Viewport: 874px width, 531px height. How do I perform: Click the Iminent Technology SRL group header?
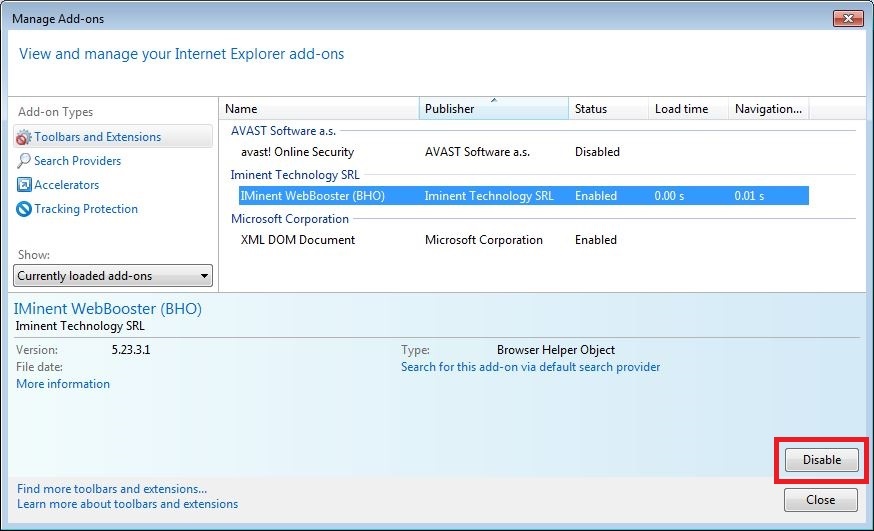pos(295,175)
